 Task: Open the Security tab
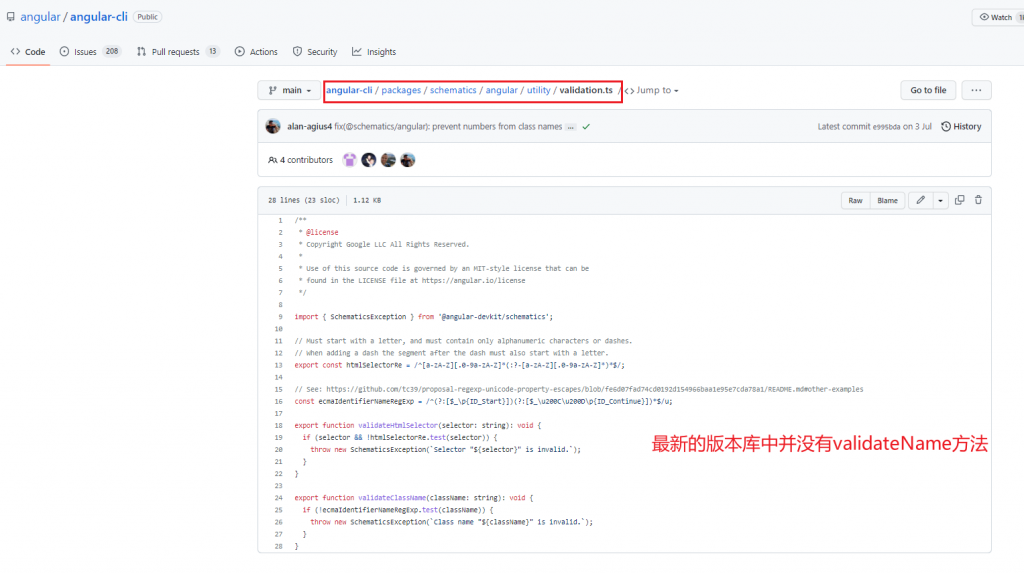(x=315, y=52)
